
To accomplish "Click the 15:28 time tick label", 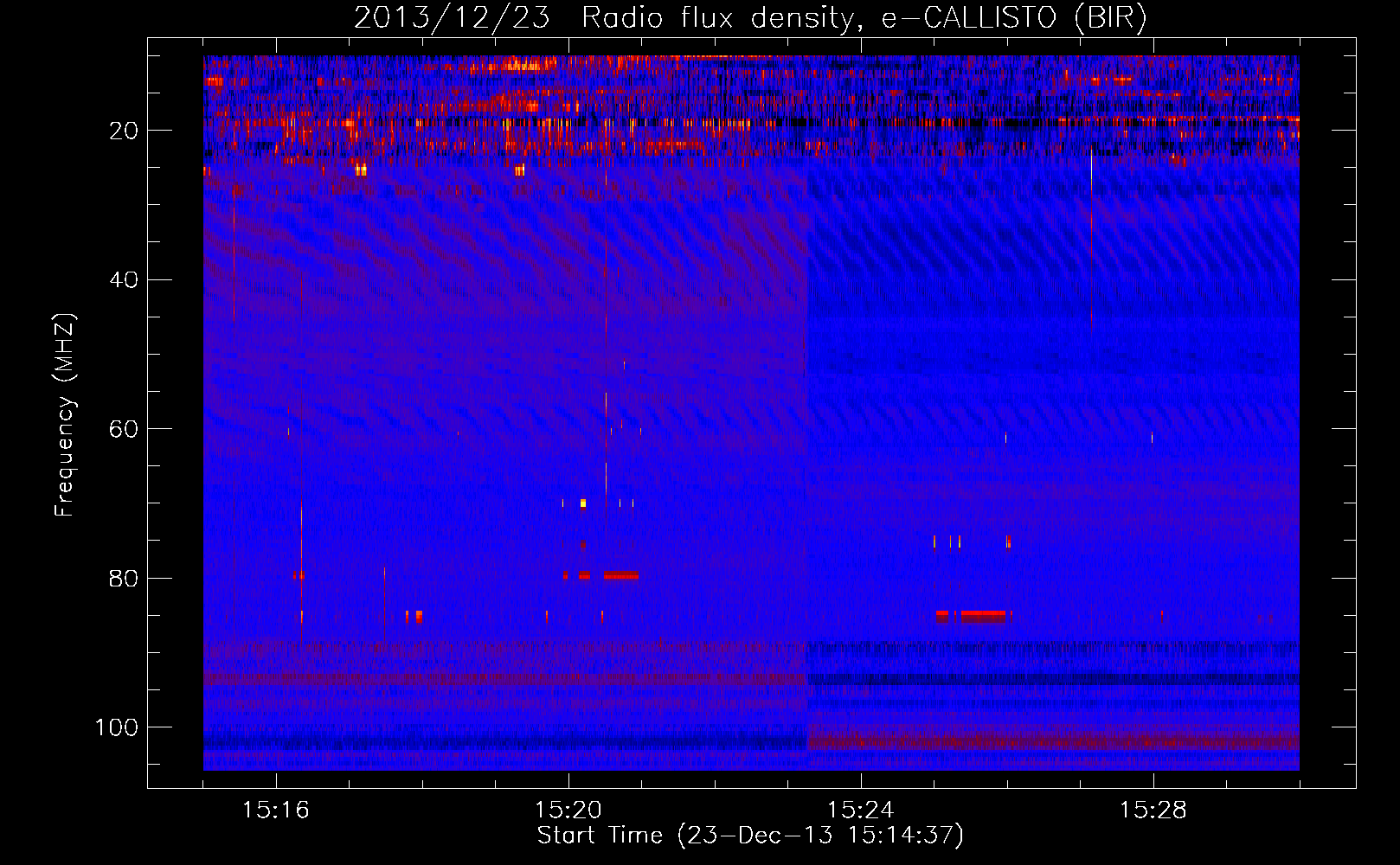I will [1153, 810].
